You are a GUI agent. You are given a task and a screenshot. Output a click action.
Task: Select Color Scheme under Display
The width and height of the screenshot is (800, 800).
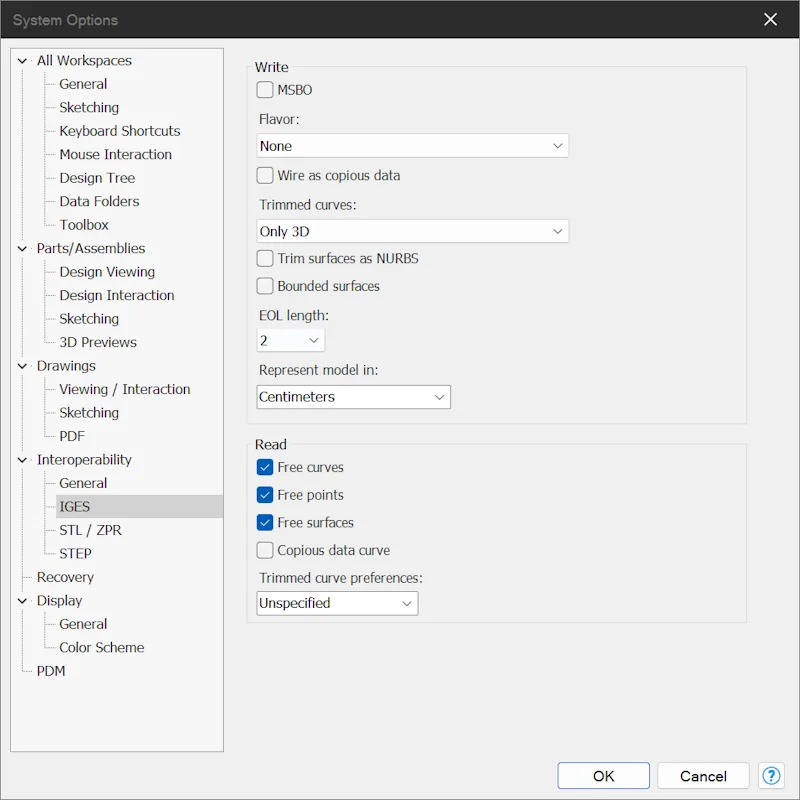102,647
